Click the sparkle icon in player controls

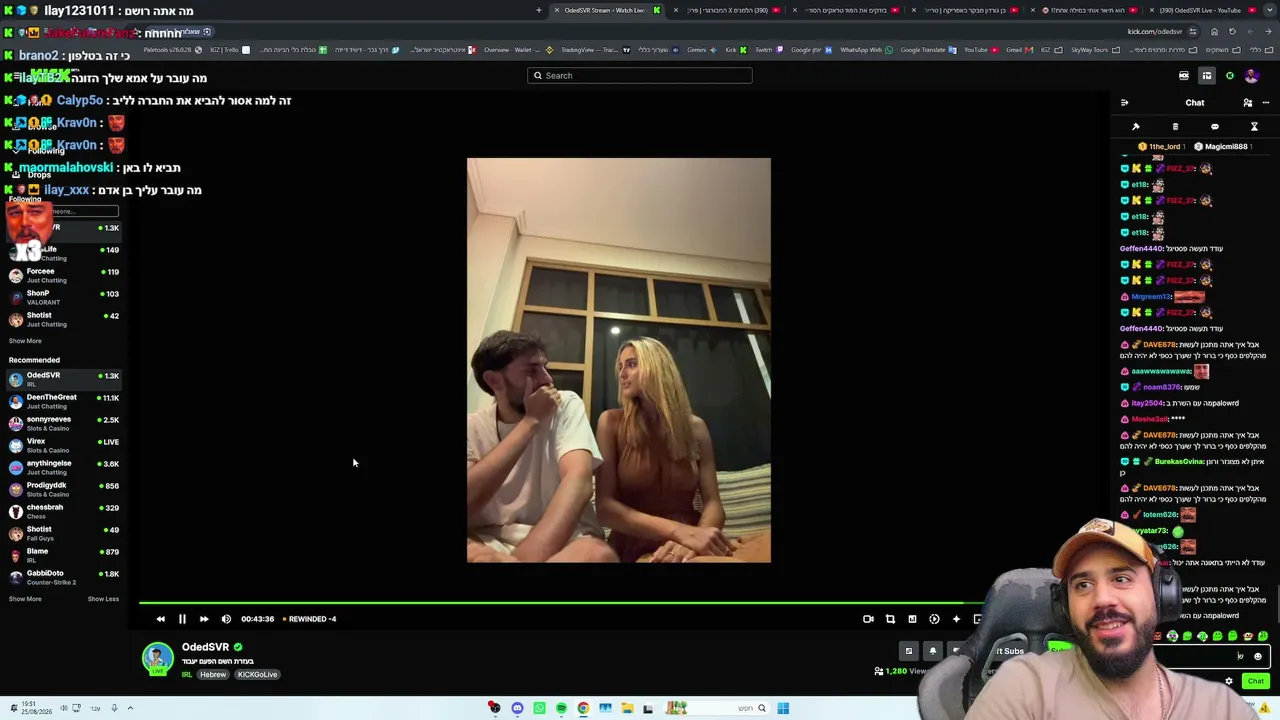pos(956,619)
